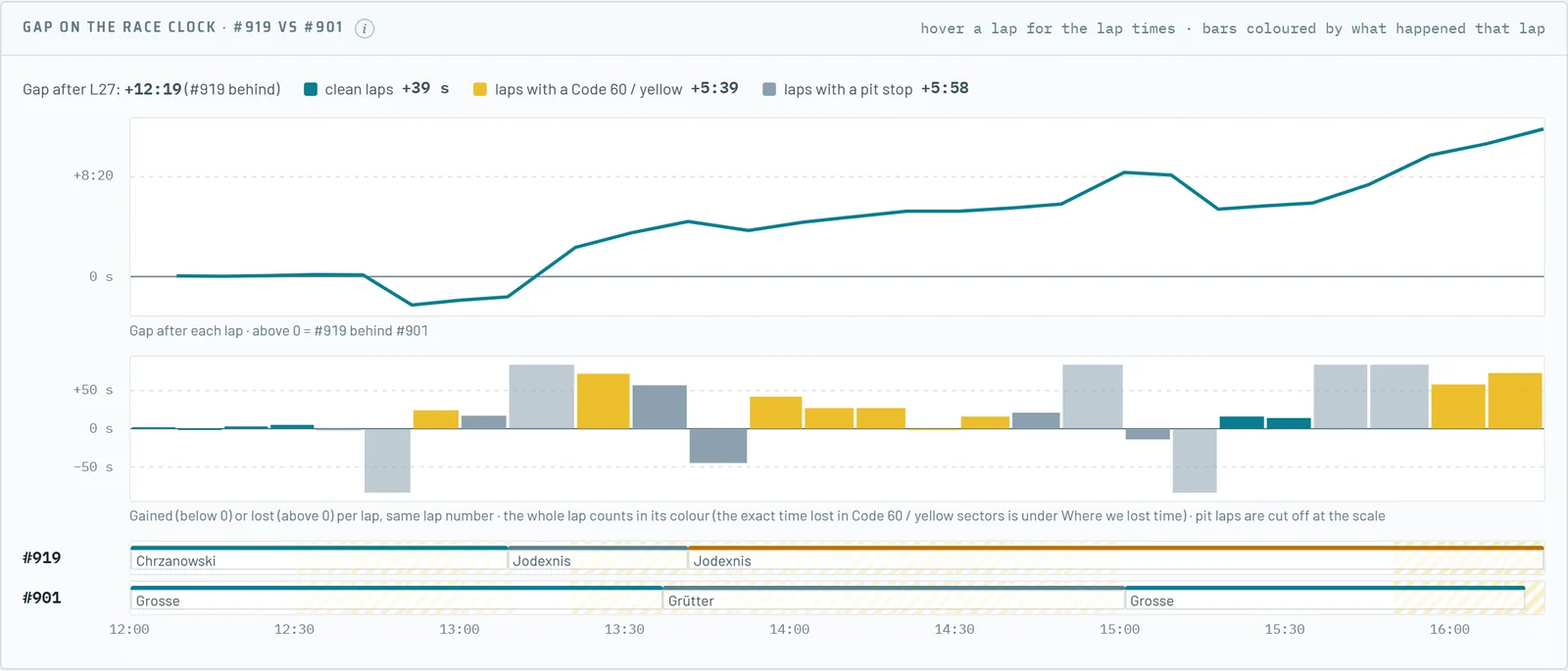Click the '(#919 behind)' note

tap(232, 89)
